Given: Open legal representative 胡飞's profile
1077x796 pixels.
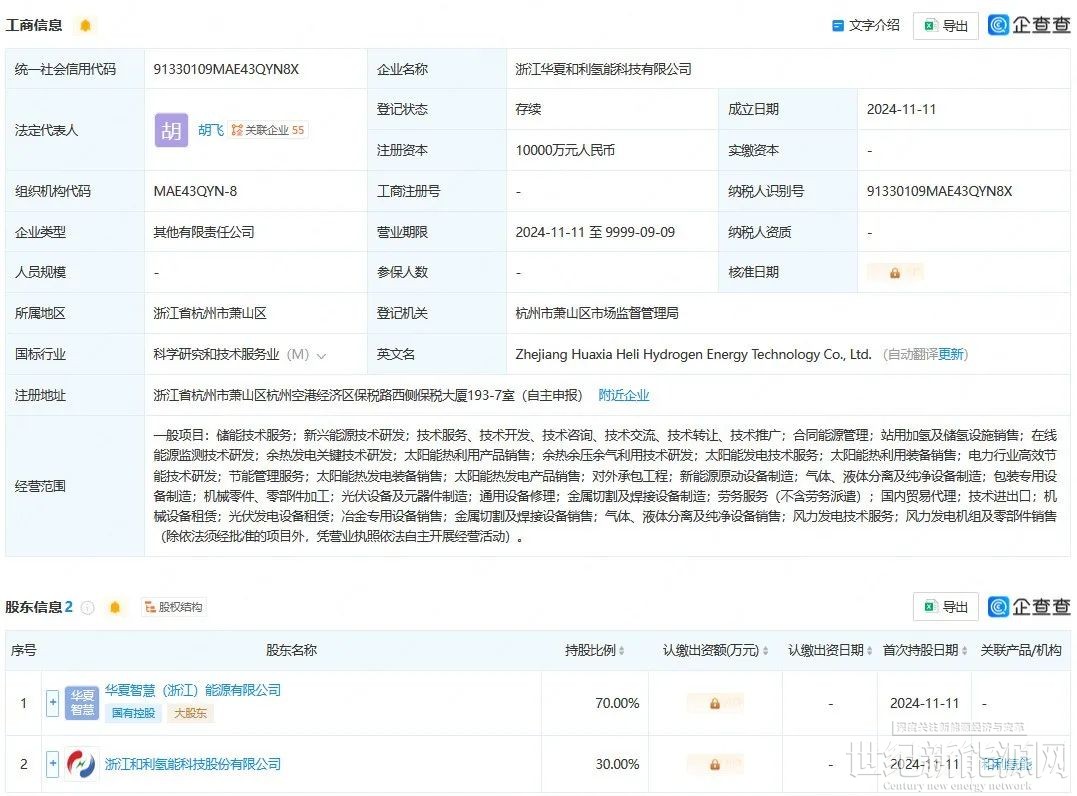Looking at the screenshot, I should tap(211, 130).
